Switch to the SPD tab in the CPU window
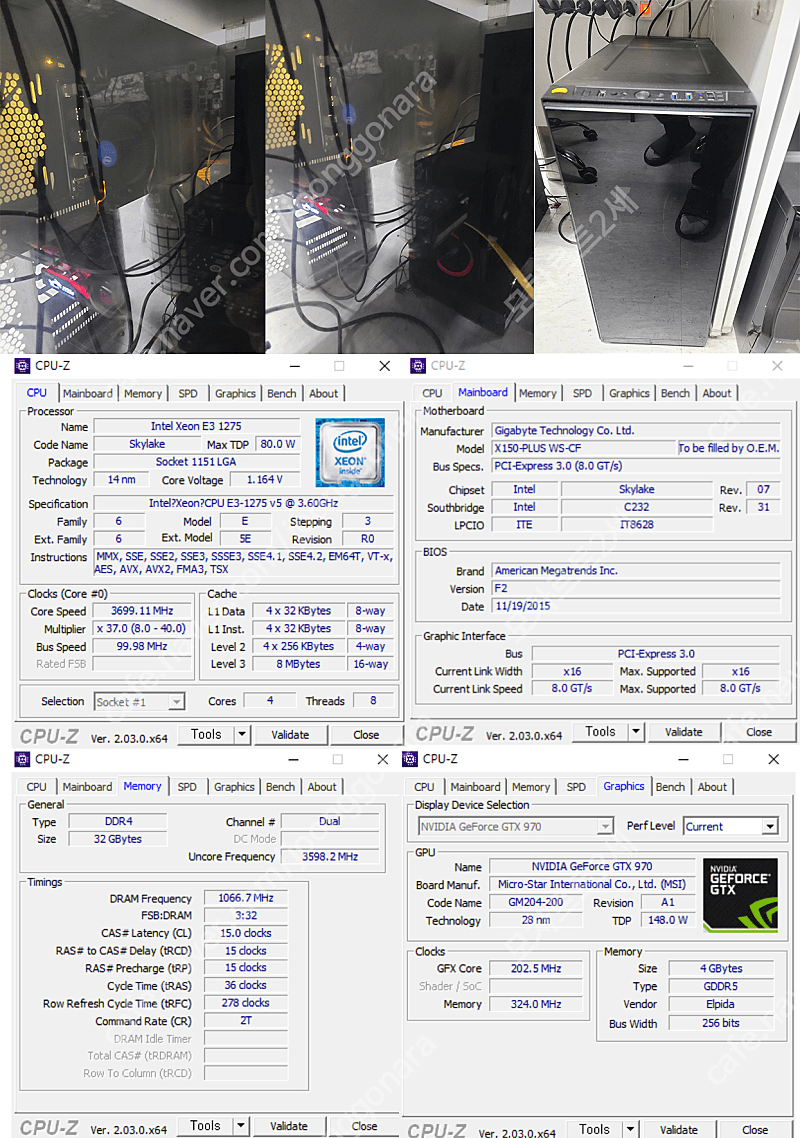Viewport: 800px width, 1138px height. click(187, 393)
